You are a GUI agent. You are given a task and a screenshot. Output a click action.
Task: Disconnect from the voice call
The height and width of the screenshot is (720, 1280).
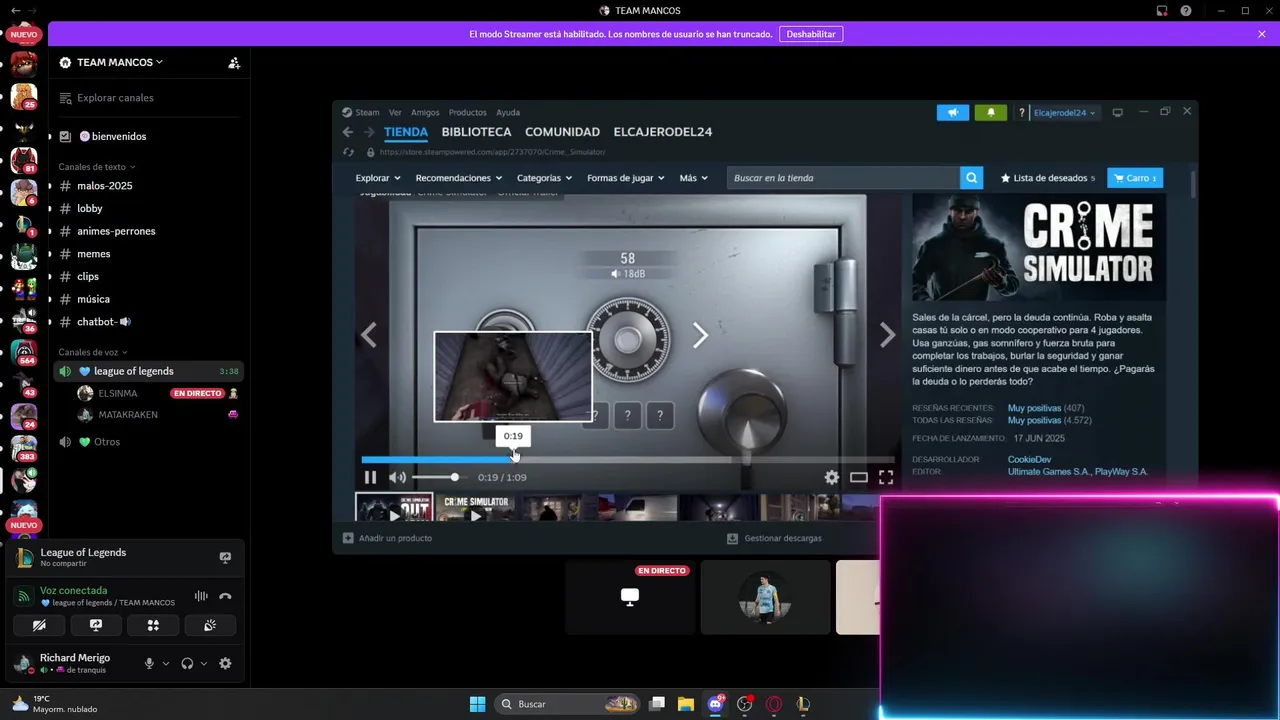tap(225, 596)
